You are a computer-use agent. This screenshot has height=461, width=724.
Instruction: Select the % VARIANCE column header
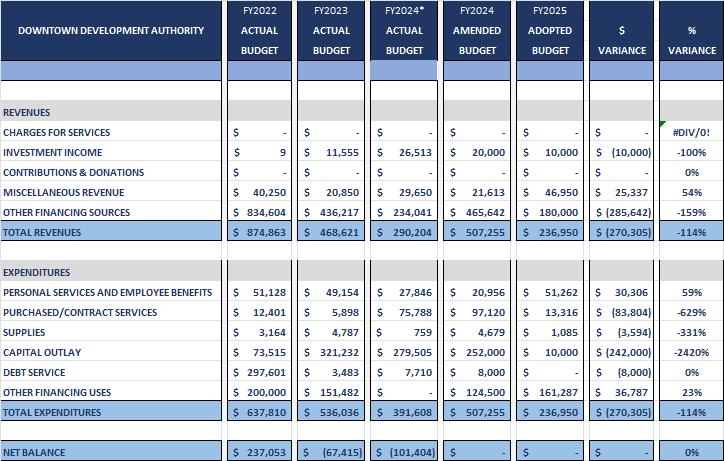click(x=692, y=30)
